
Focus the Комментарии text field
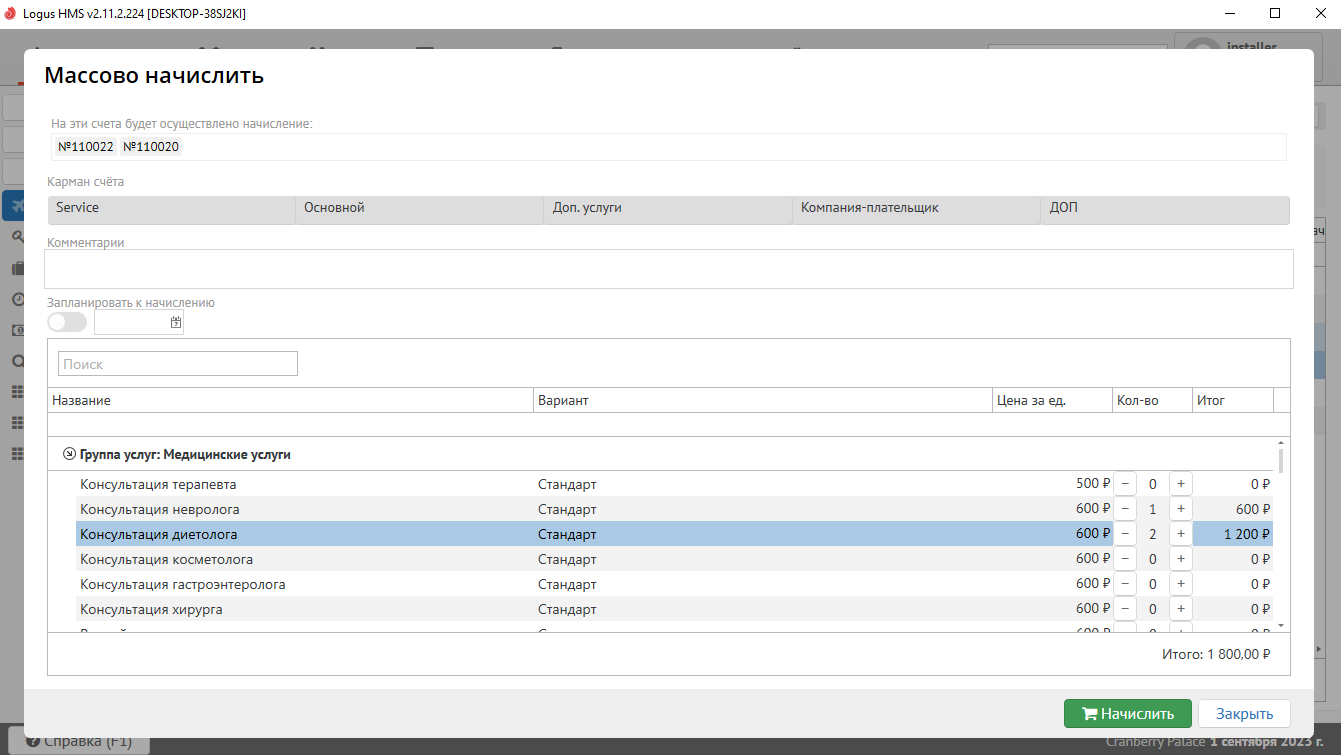669,269
